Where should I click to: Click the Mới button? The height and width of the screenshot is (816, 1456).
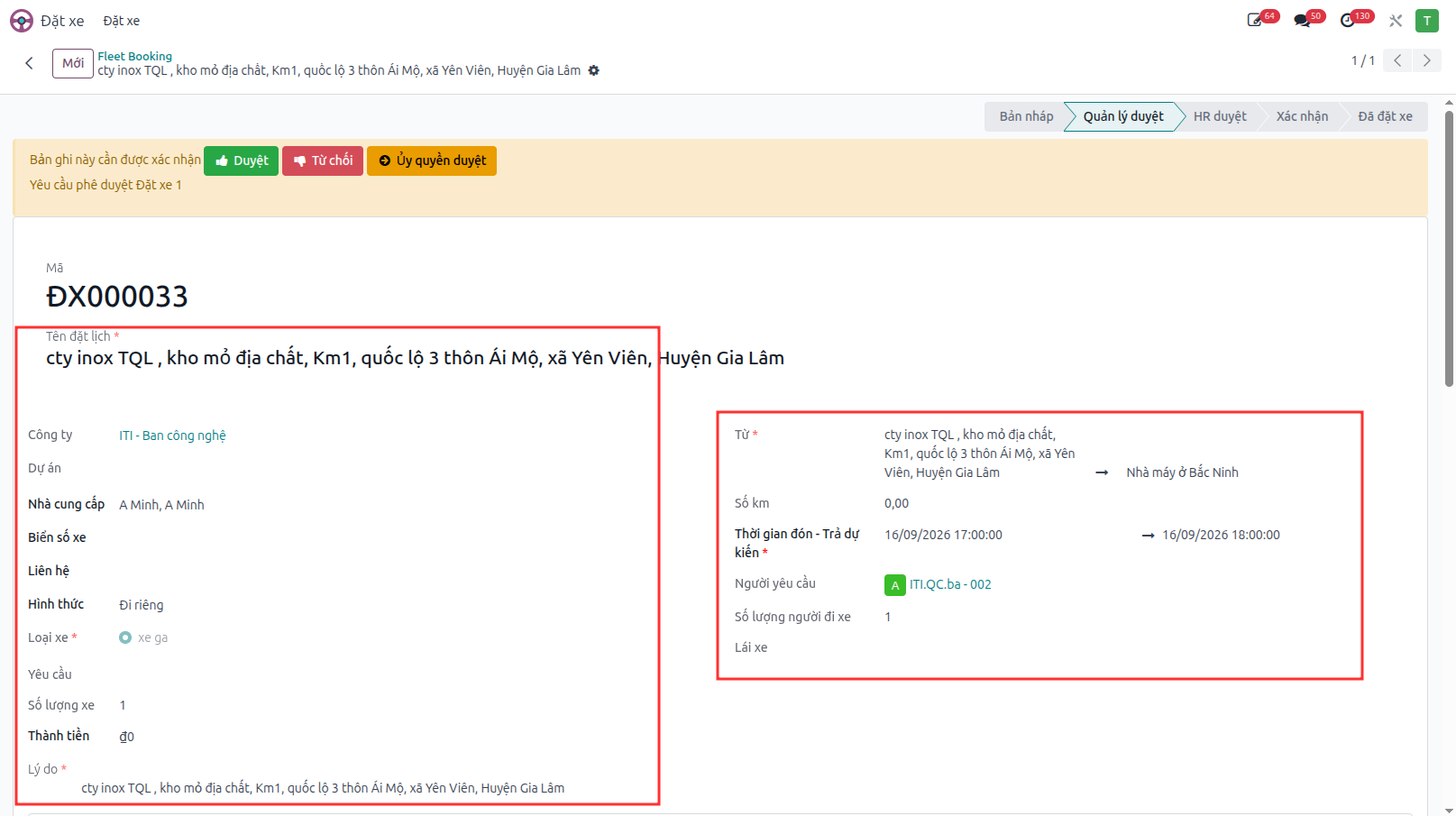pyautogui.click(x=73, y=63)
